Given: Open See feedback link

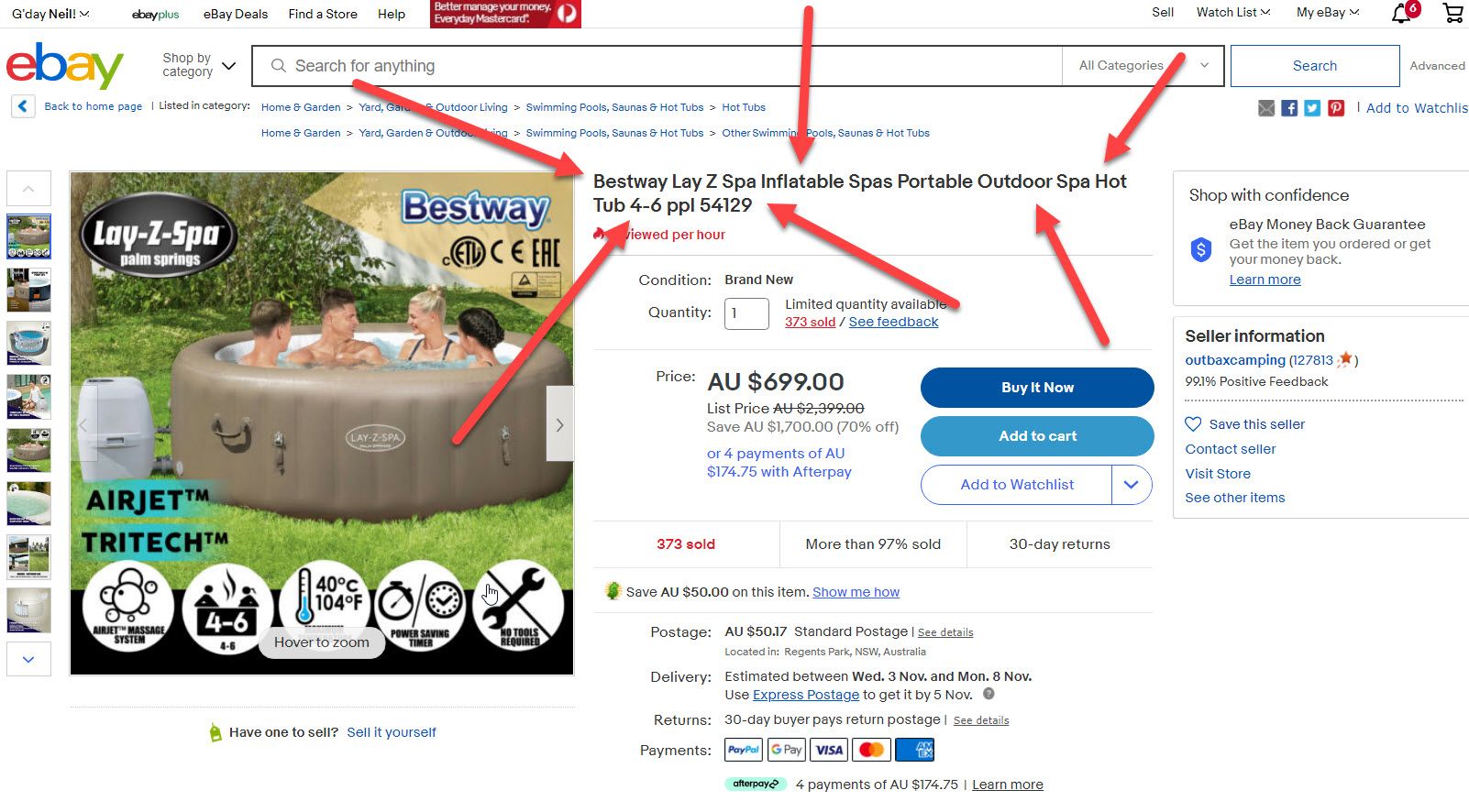Looking at the screenshot, I should [893, 322].
